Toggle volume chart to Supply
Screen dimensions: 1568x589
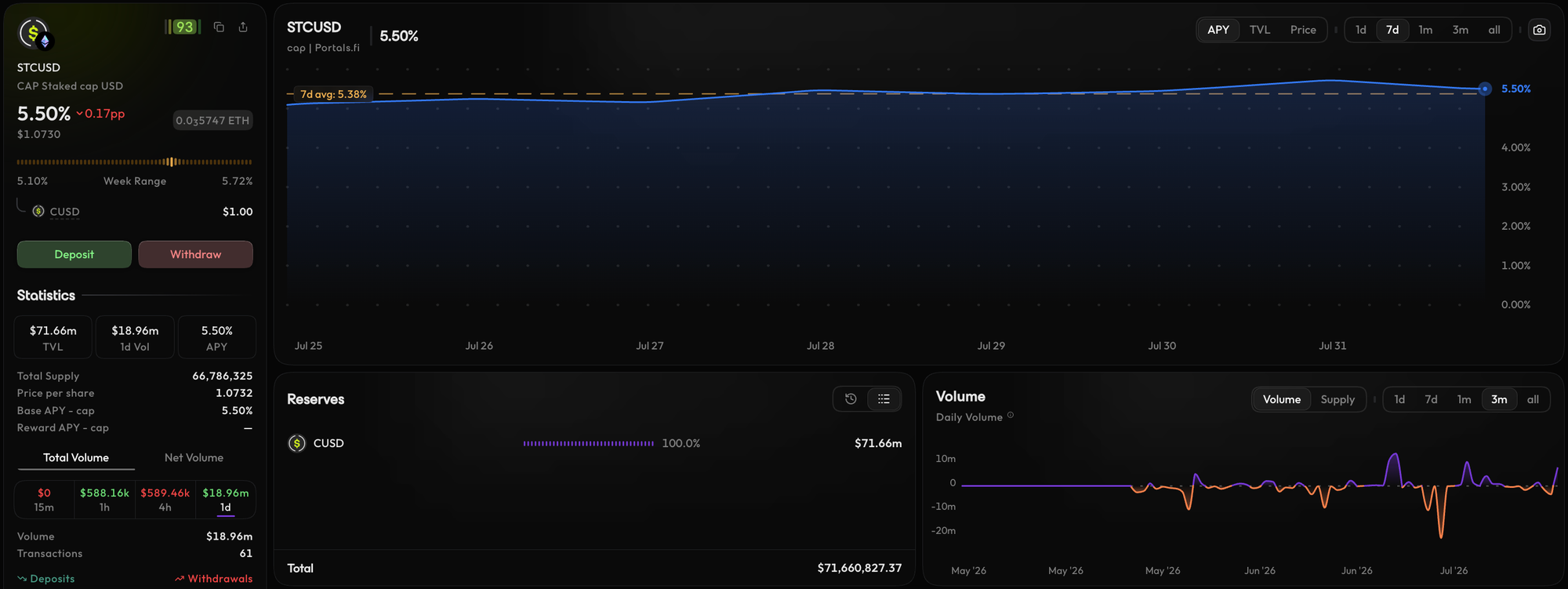(x=1338, y=399)
